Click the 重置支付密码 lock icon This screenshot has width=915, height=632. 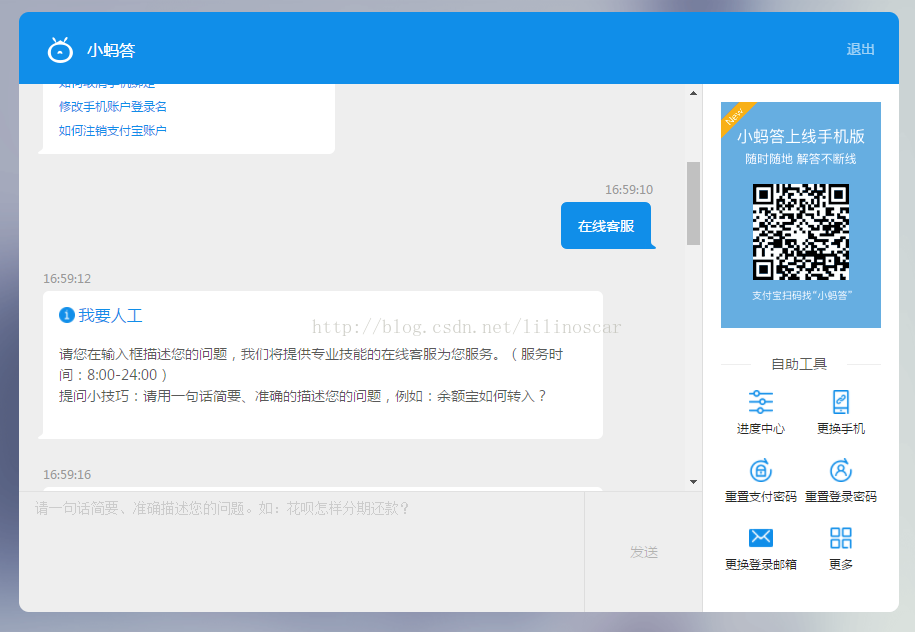tap(760, 470)
